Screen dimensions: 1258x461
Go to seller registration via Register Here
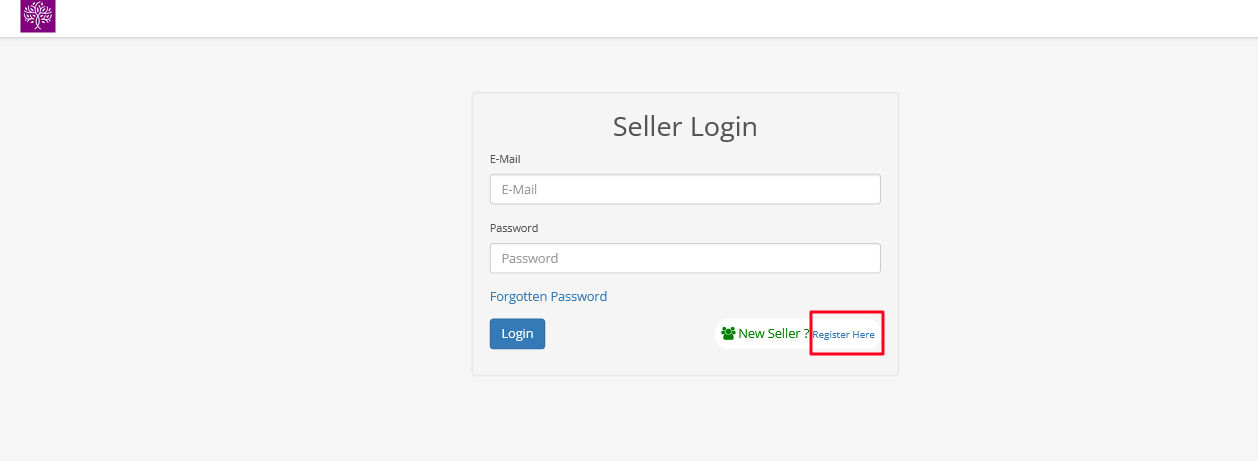pos(843,335)
